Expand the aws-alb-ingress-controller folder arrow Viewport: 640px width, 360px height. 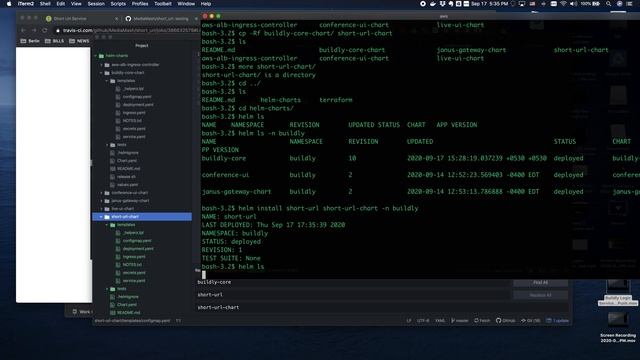102,64
